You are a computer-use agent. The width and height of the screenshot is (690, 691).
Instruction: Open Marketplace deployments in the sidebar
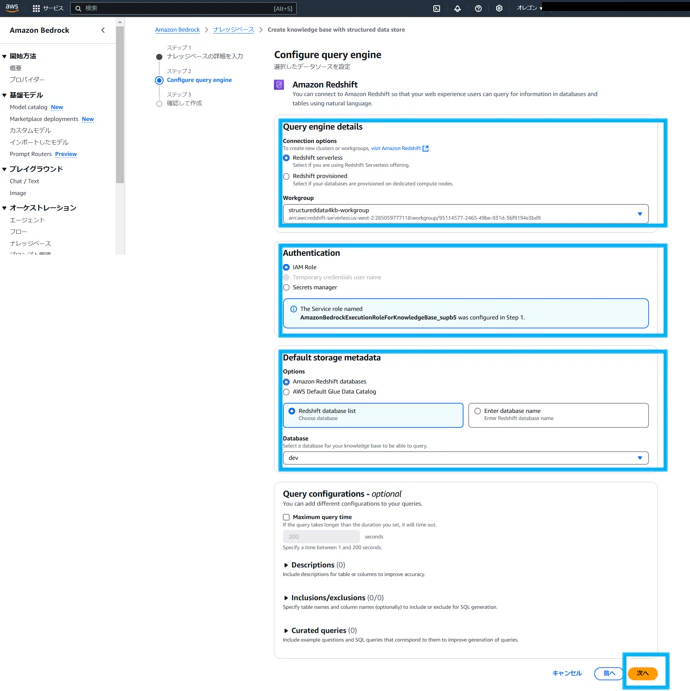point(44,119)
